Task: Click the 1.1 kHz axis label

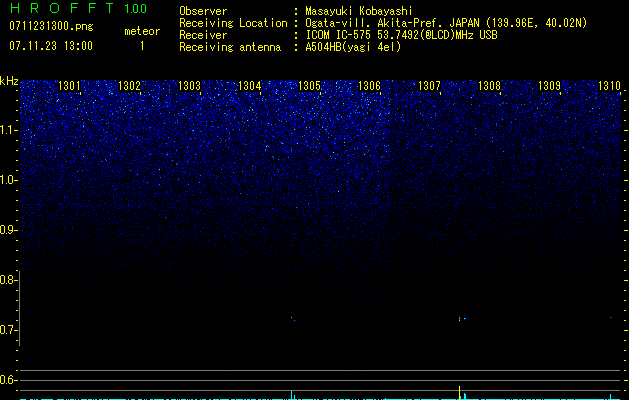Action: pos(8,130)
